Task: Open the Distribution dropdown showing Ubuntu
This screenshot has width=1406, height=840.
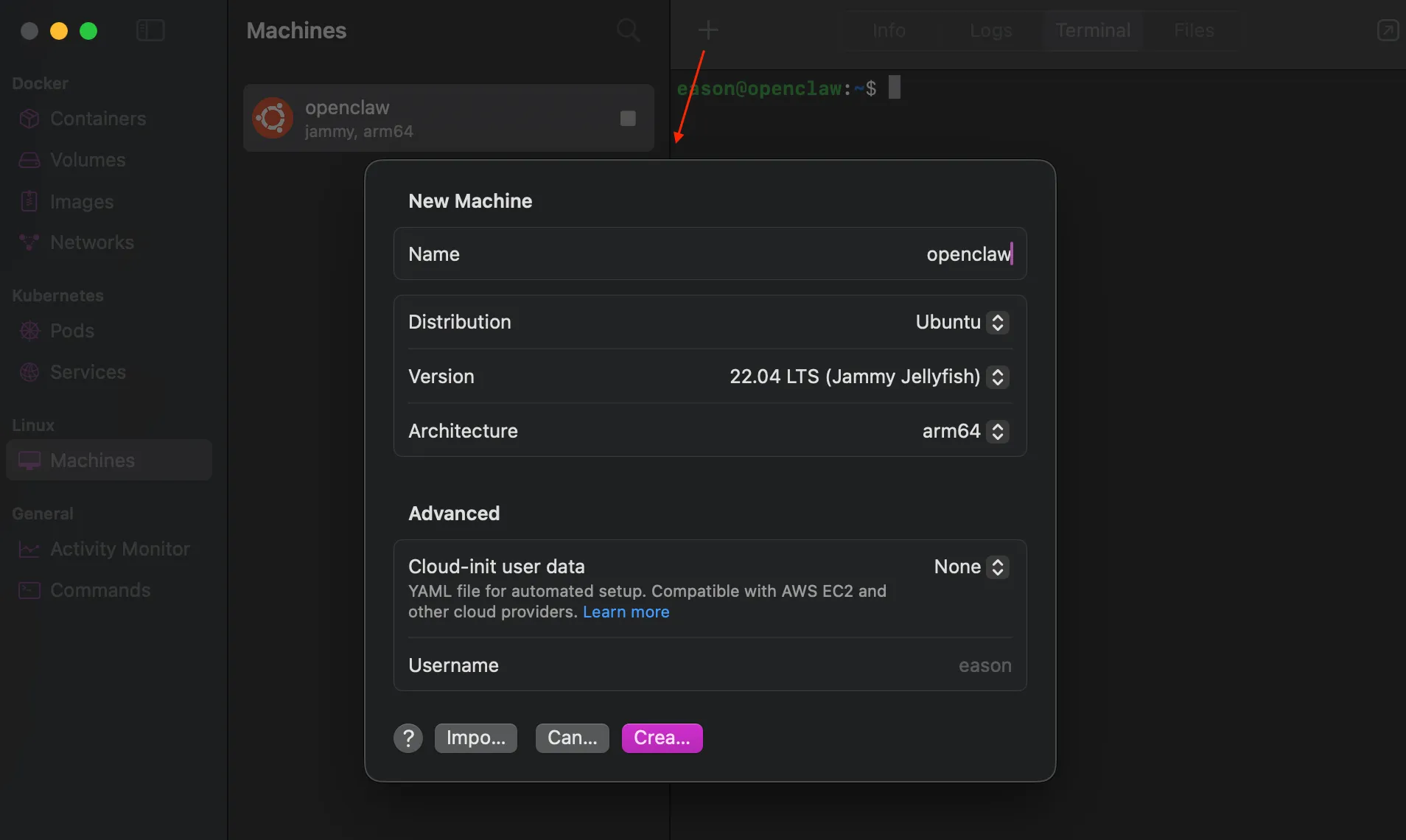Action: [962, 322]
